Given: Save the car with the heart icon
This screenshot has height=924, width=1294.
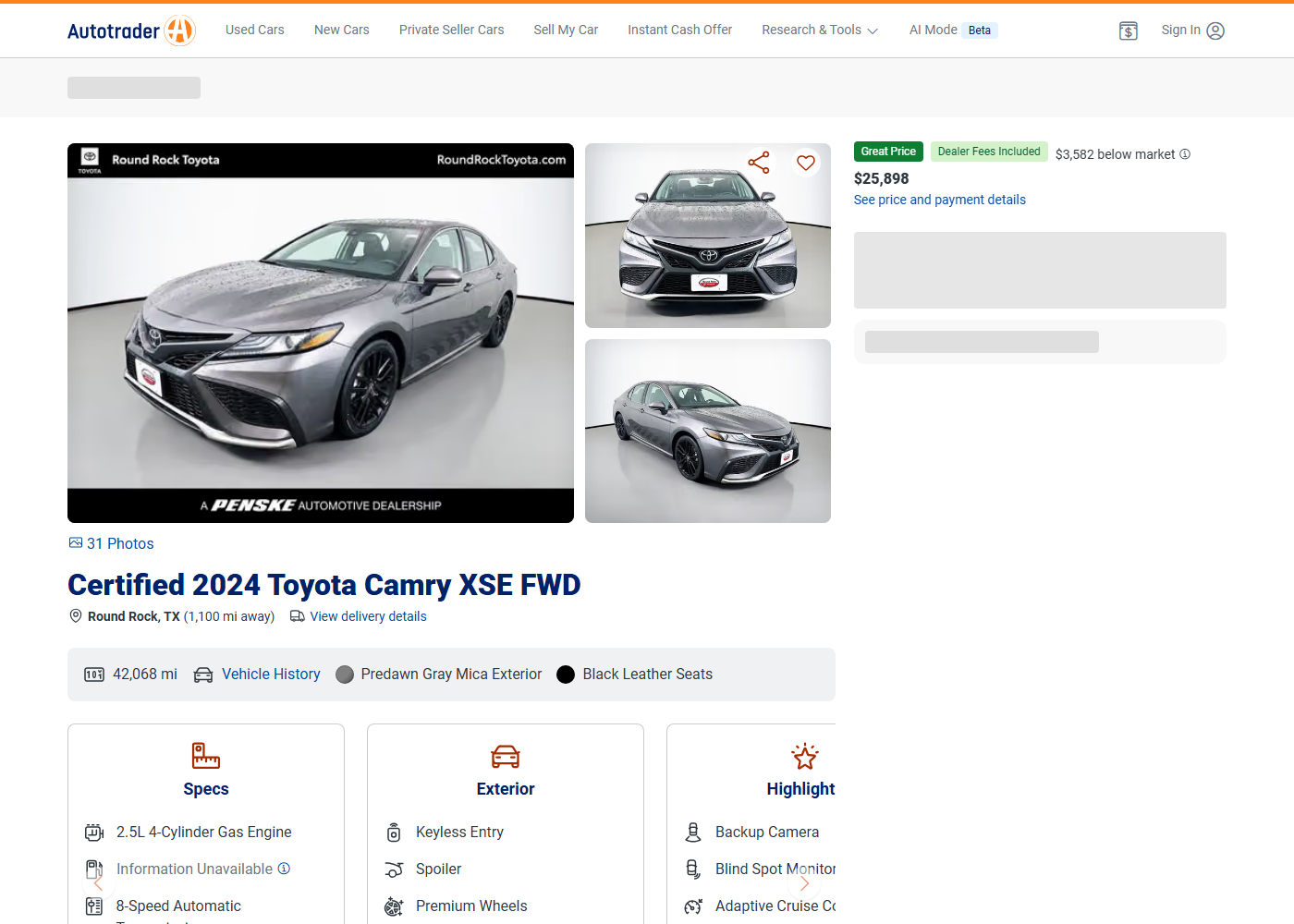Looking at the screenshot, I should [806, 163].
